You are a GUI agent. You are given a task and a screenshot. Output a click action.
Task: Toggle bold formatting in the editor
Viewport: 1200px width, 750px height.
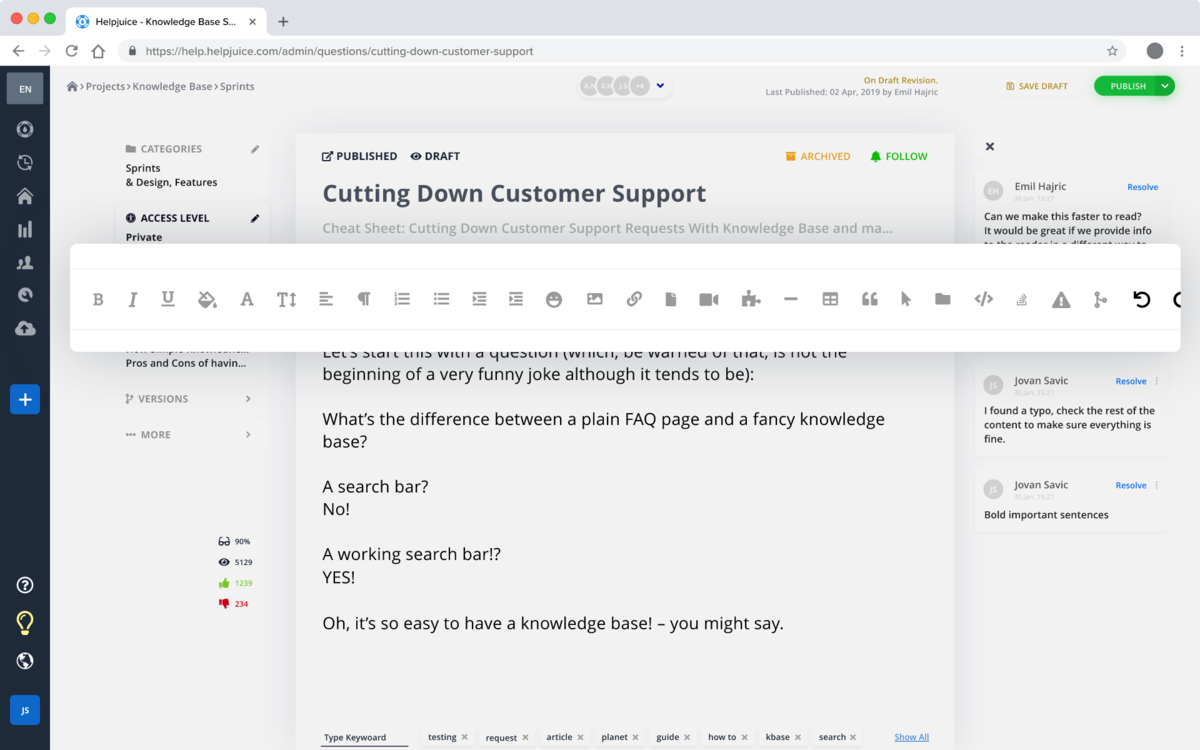[98, 299]
